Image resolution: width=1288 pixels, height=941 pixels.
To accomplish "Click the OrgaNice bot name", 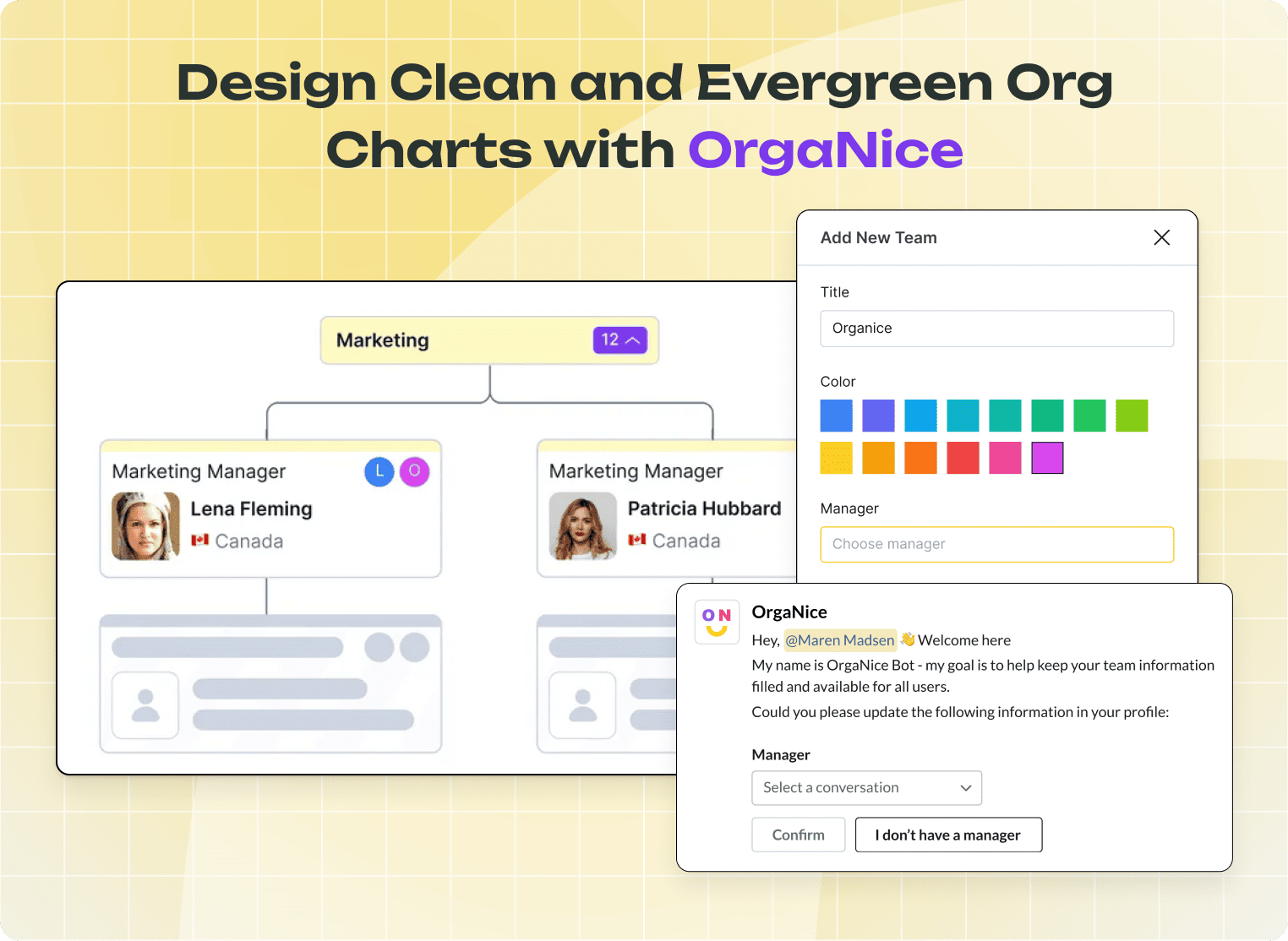I will coord(789,612).
